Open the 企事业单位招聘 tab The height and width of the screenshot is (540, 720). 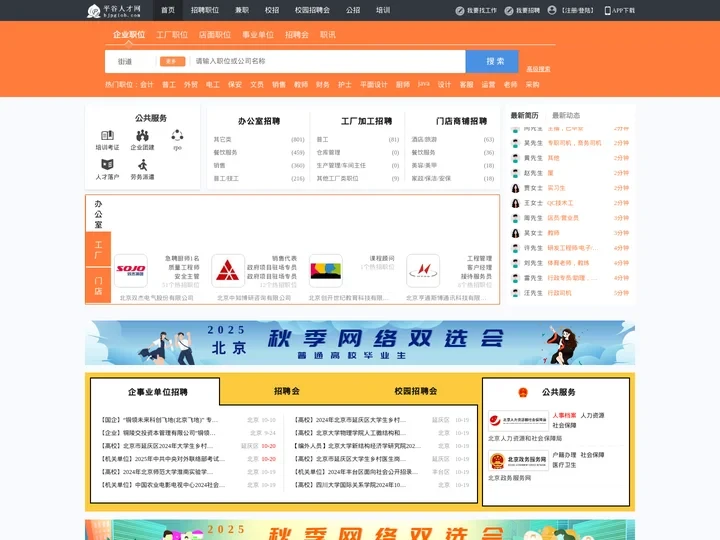tap(158, 392)
